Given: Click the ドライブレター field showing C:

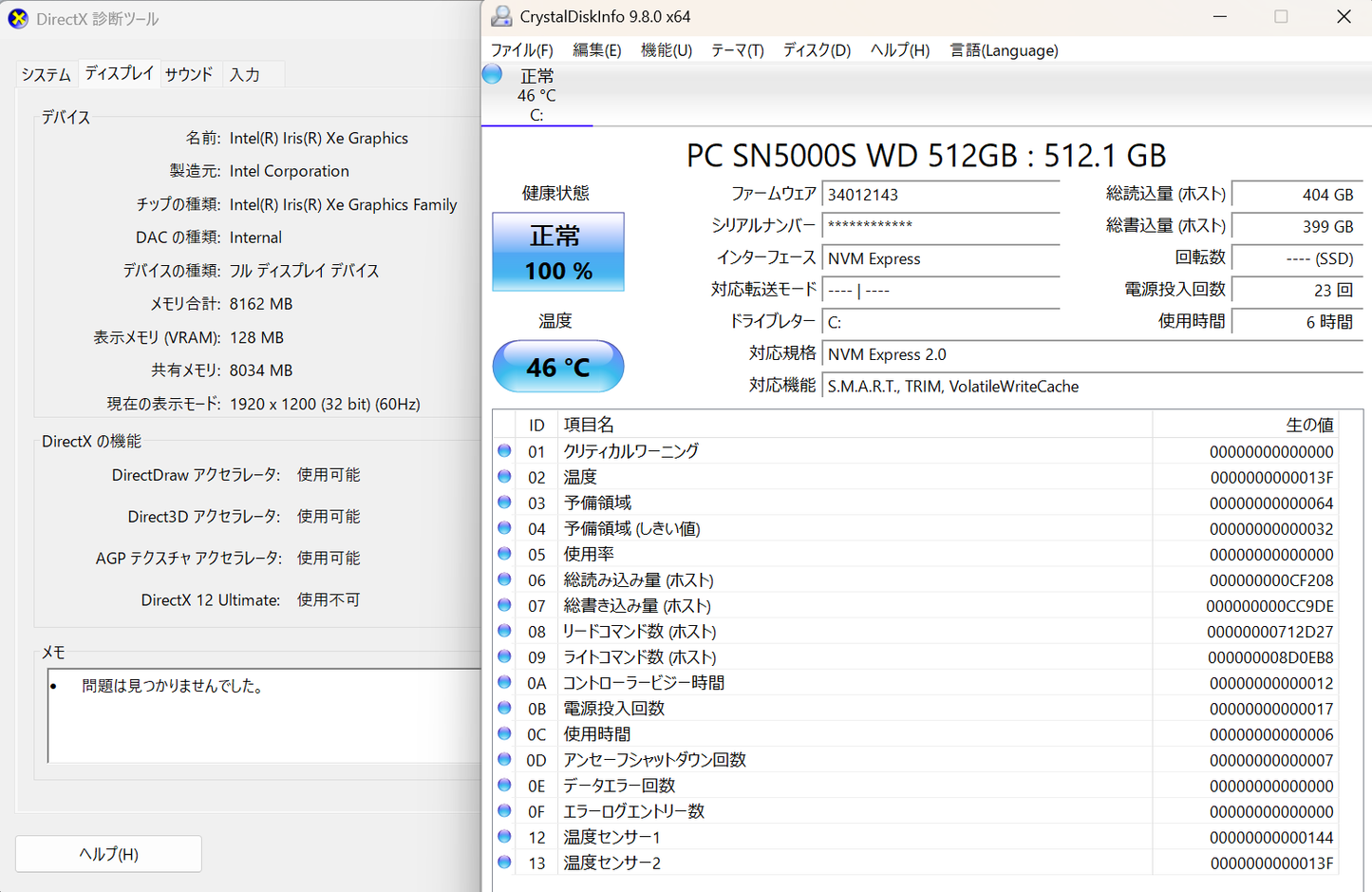Looking at the screenshot, I should pyautogui.click(x=941, y=322).
